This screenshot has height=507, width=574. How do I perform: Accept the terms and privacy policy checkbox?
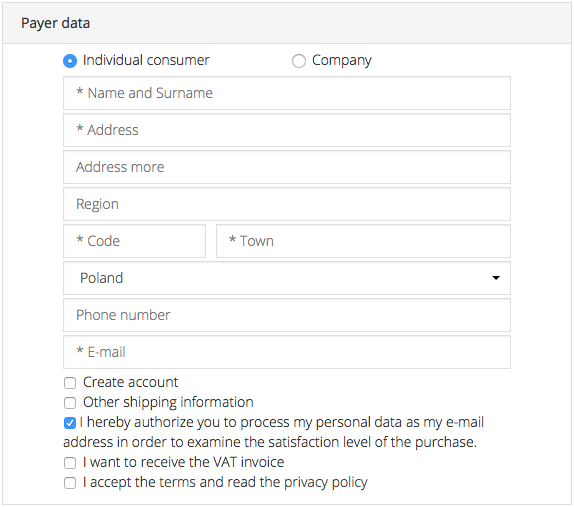click(x=70, y=483)
